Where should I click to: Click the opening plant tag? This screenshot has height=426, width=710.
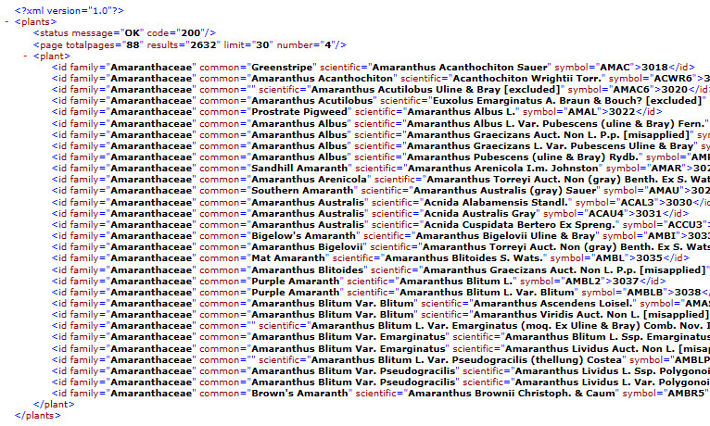(52, 56)
